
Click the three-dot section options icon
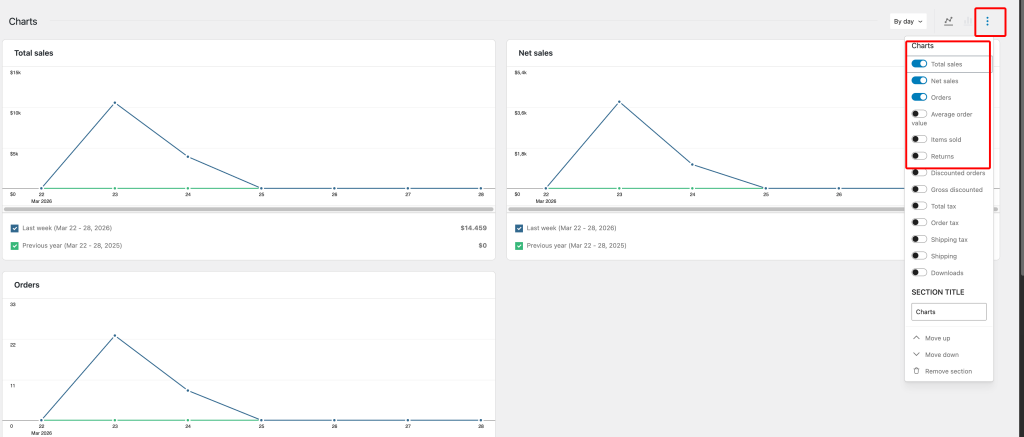(987, 21)
